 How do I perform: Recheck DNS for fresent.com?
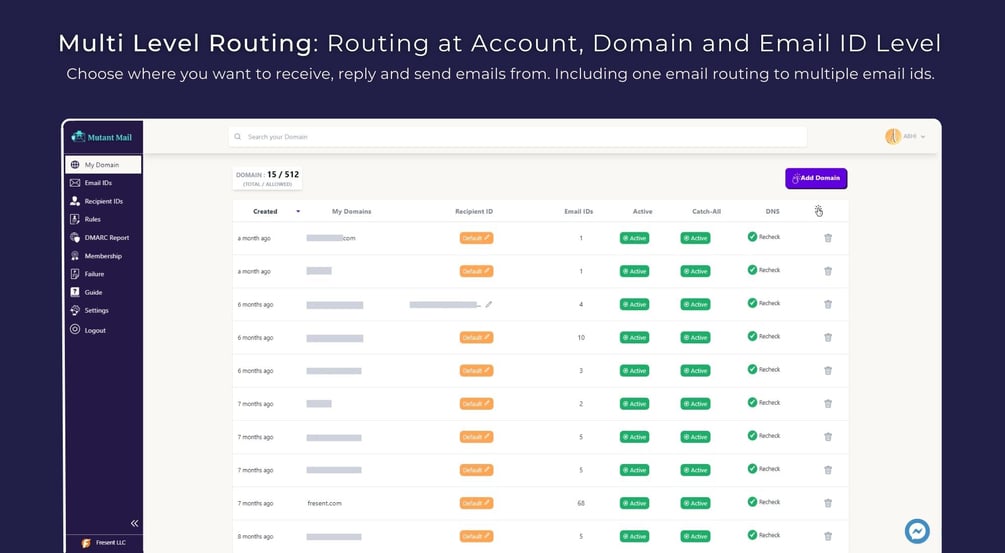pos(763,502)
